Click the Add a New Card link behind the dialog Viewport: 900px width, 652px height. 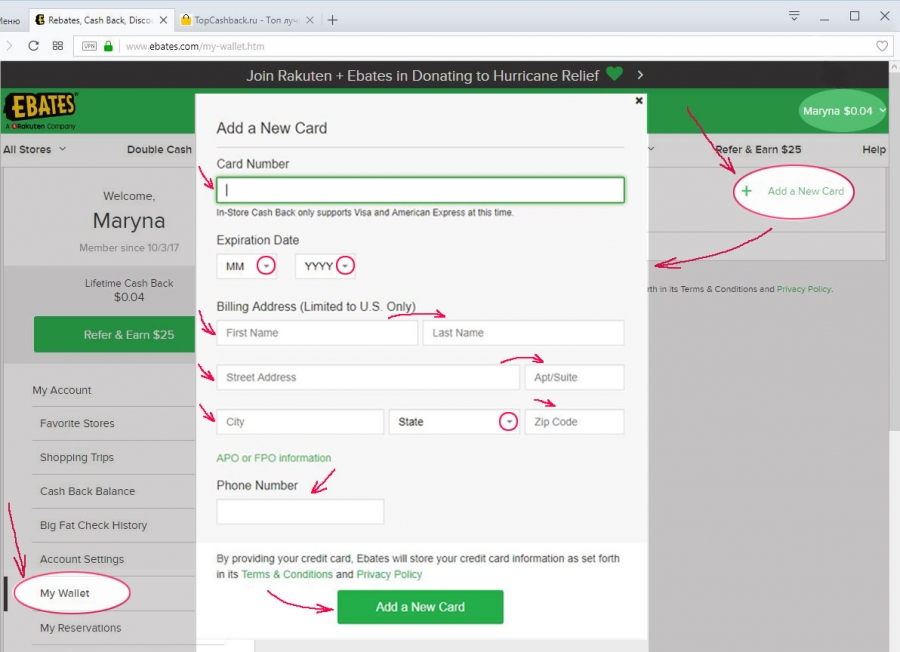[x=806, y=191]
